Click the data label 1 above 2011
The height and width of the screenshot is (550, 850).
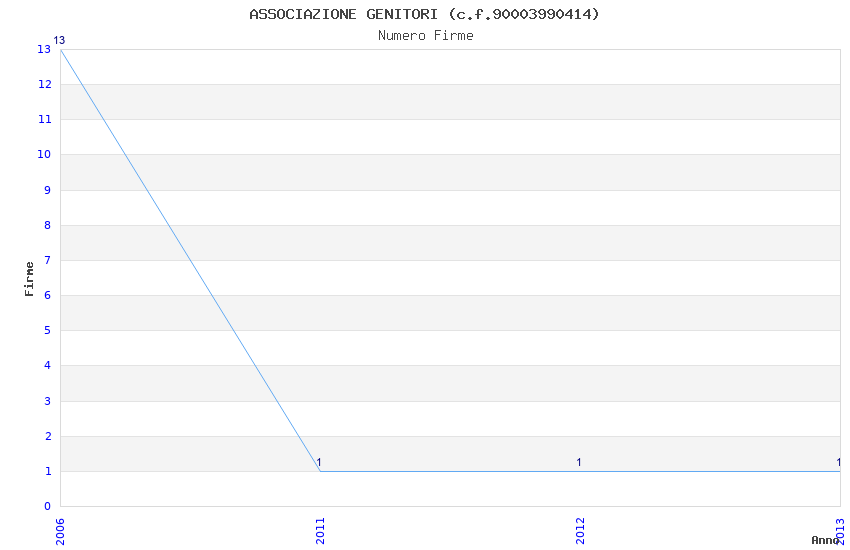click(319, 462)
